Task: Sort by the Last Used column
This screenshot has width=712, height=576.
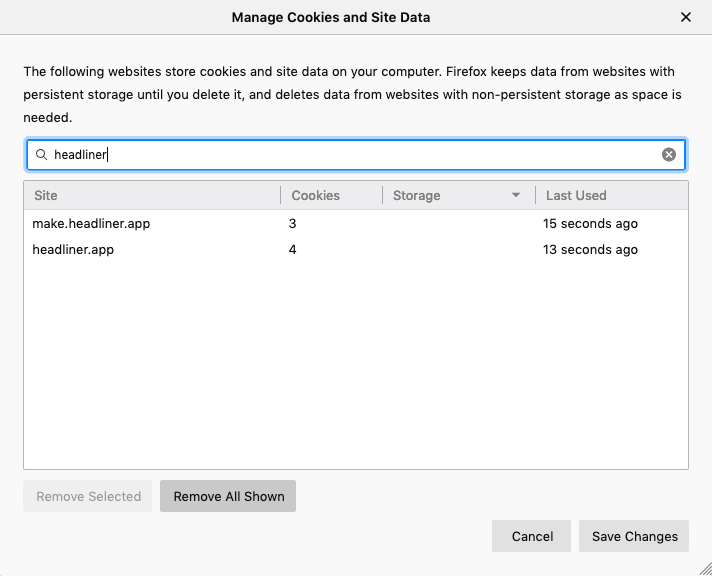Action: (x=612, y=195)
